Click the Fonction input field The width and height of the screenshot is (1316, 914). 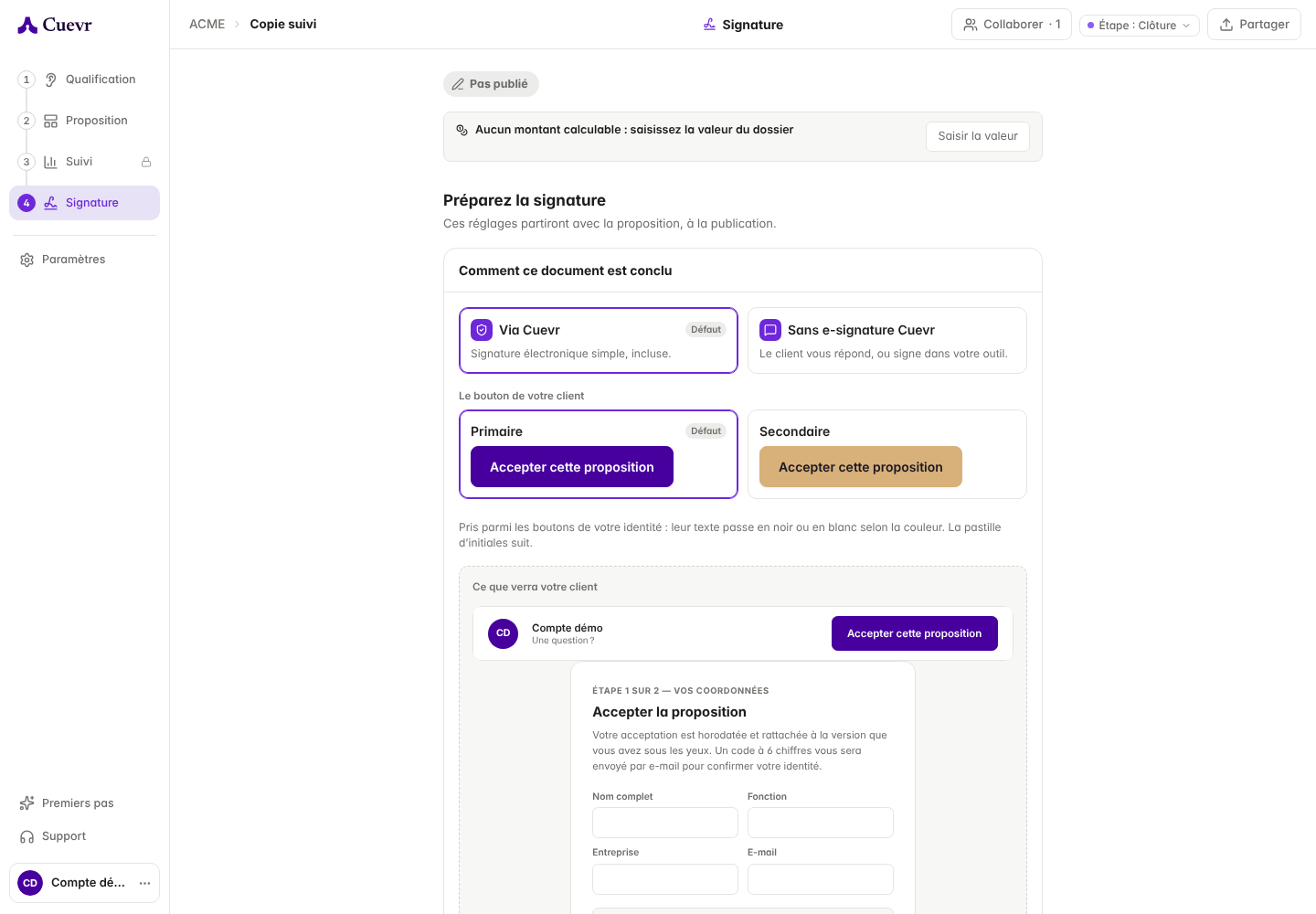click(x=821, y=823)
